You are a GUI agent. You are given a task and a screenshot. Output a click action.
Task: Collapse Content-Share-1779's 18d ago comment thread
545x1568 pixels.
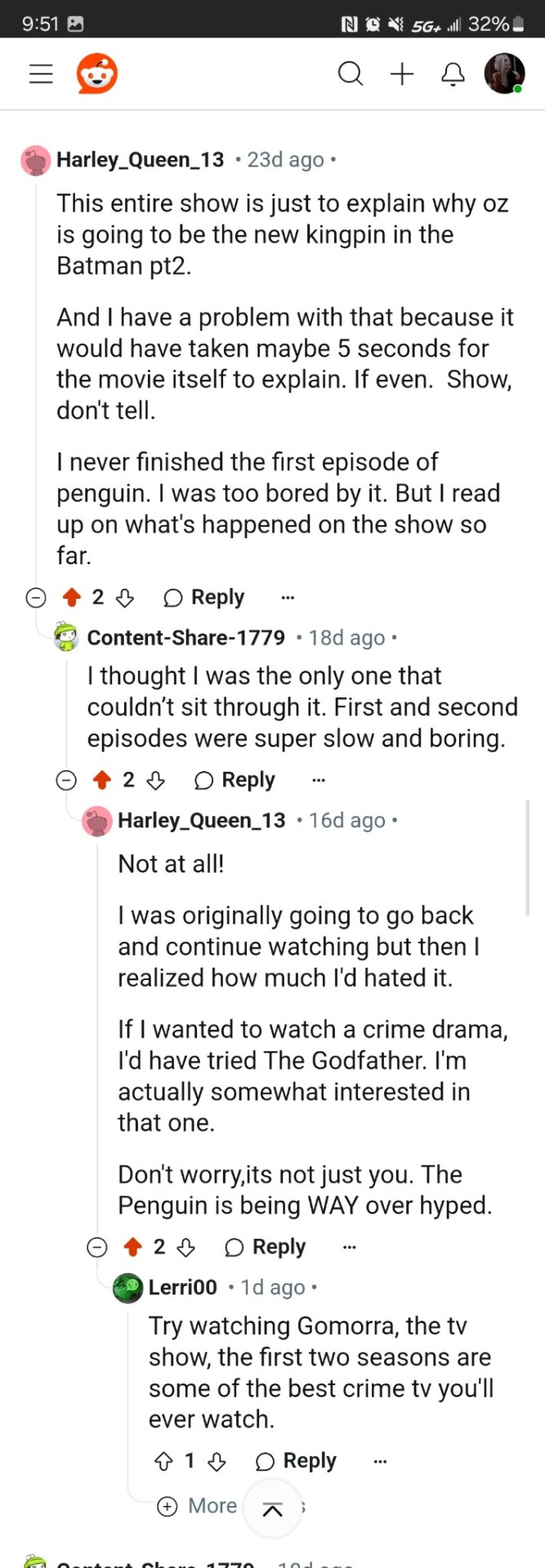pyautogui.click(x=66, y=781)
